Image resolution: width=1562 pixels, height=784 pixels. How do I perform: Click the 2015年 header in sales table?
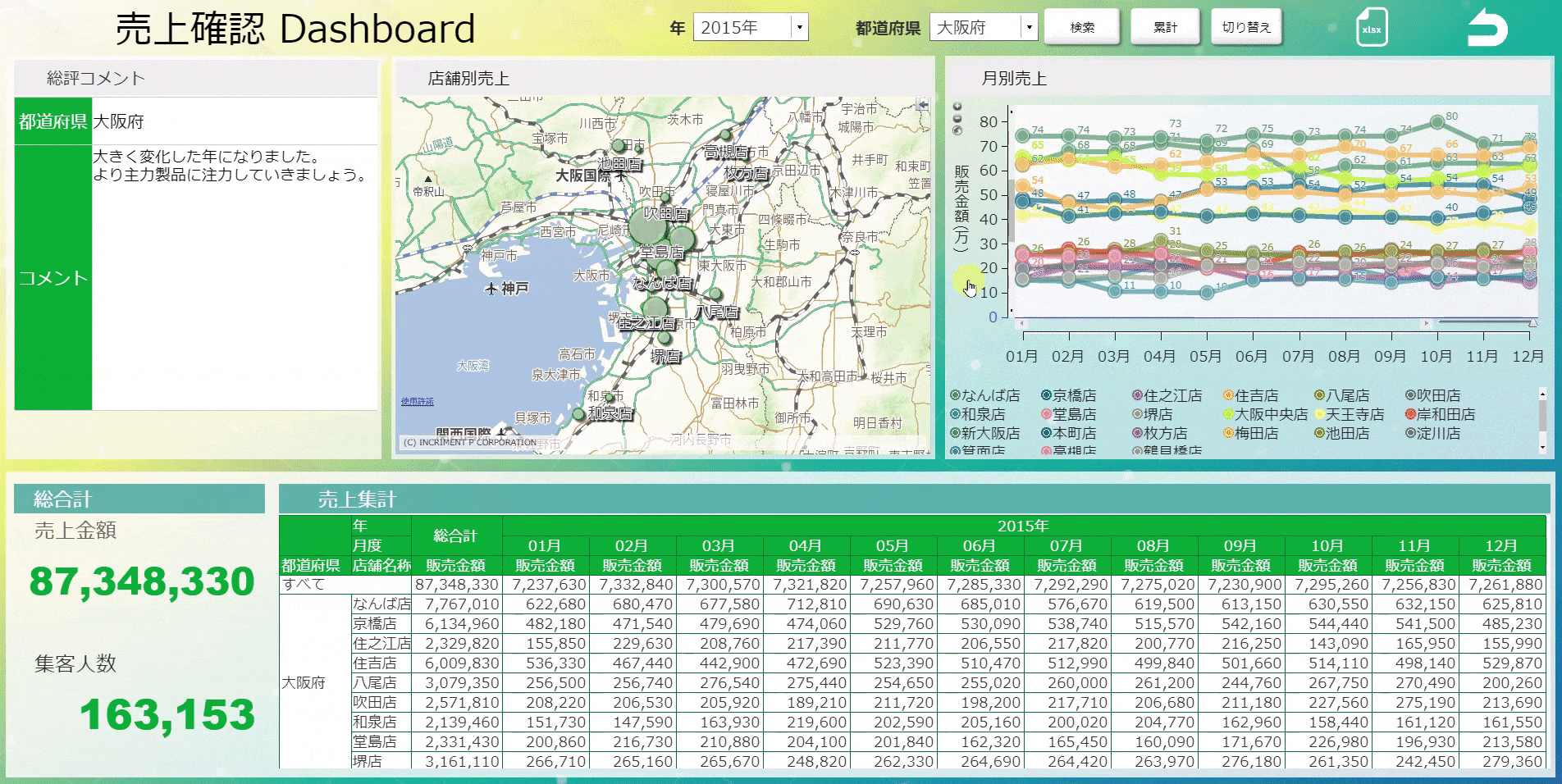[x=1023, y=526]
